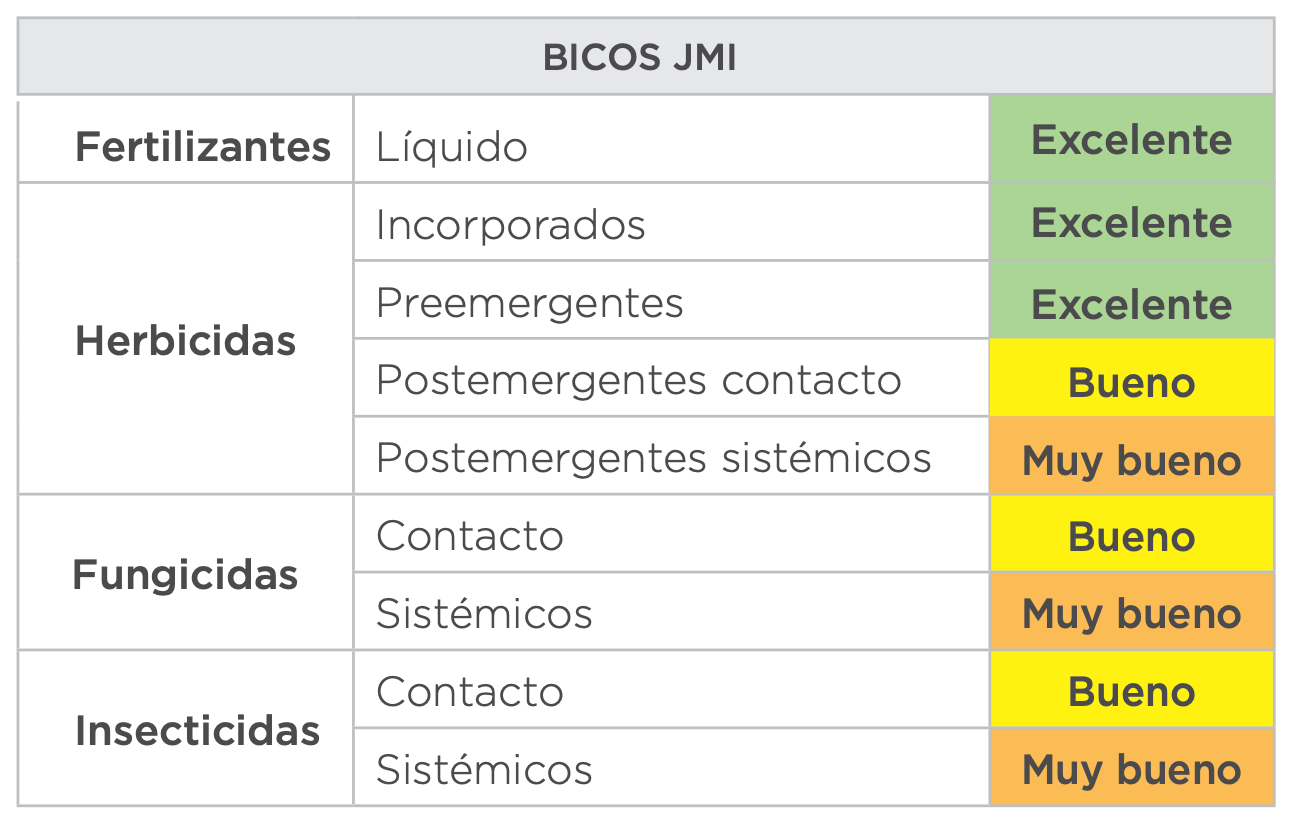
Task: Select the Fungicidas category cell
Action: pos(186,575)
